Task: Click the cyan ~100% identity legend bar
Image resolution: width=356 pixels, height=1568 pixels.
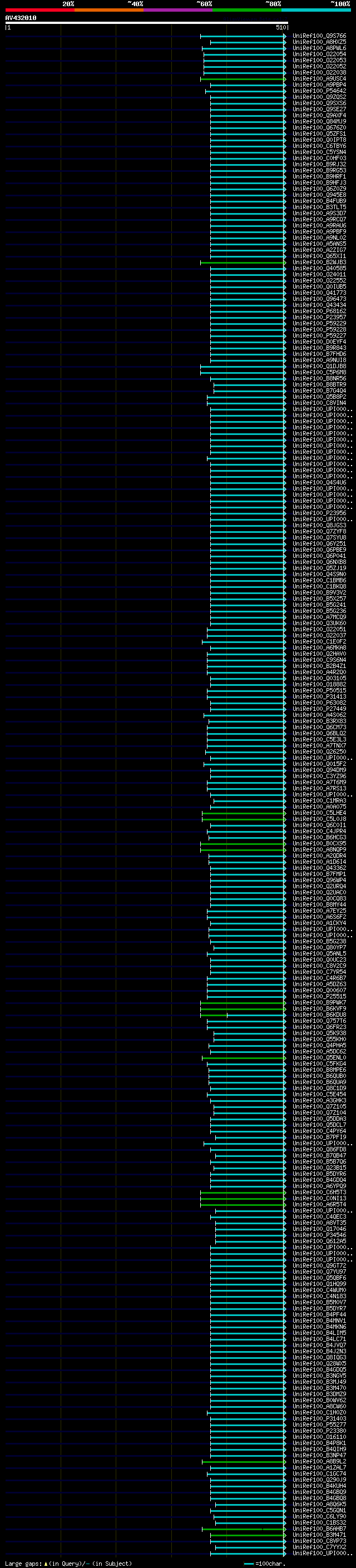Action: click(316, 10)
